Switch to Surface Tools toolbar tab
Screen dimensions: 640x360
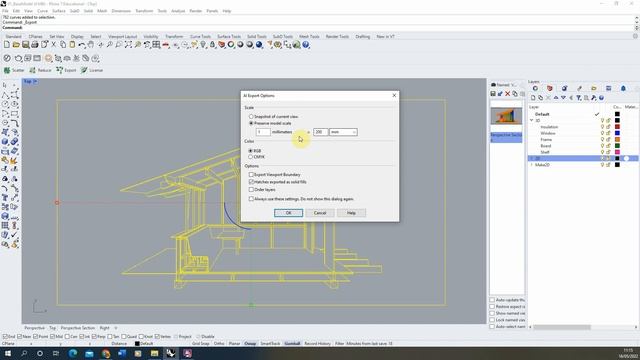[229, 37]
